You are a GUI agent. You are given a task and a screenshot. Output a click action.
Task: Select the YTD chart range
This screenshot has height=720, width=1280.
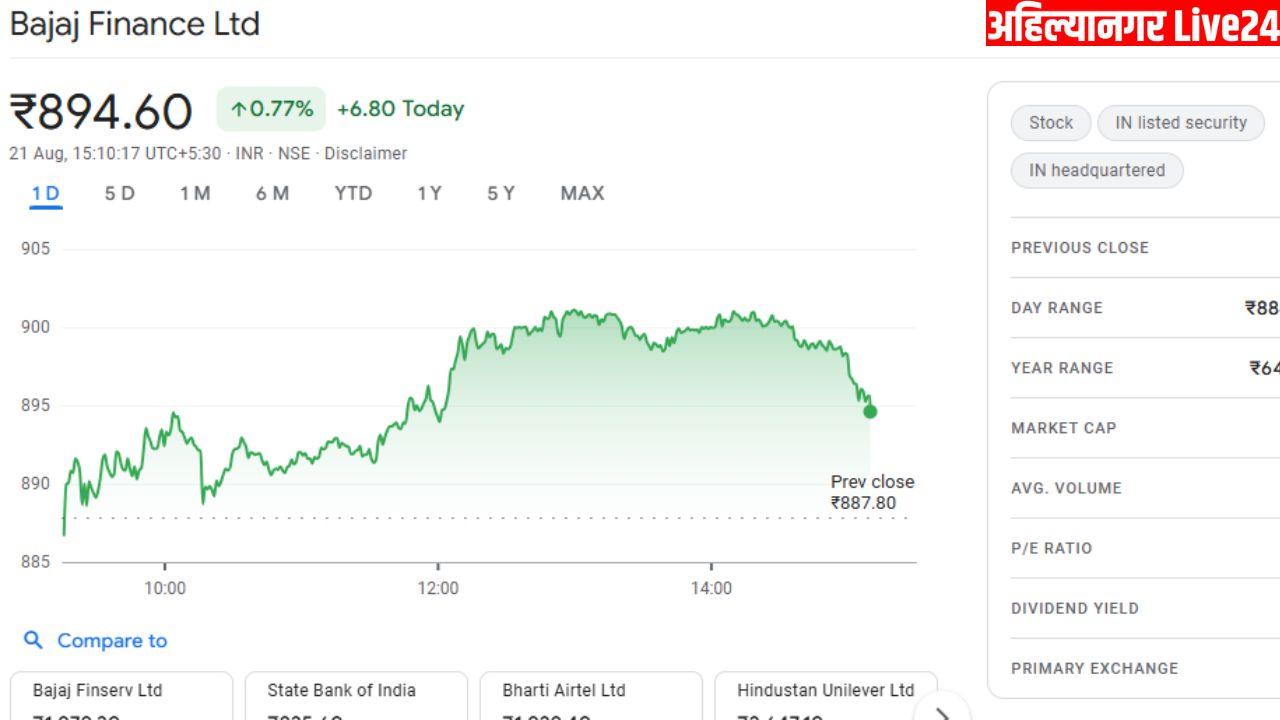pyautogui.click(x=353, y=194)
